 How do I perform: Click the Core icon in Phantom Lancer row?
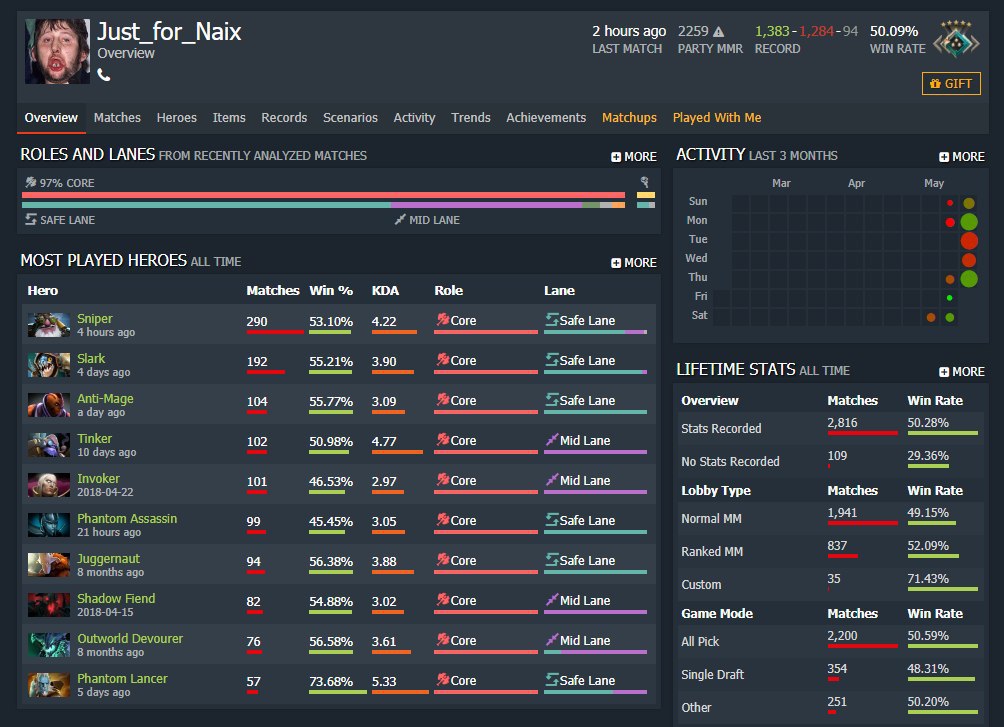tap(442, 679)
